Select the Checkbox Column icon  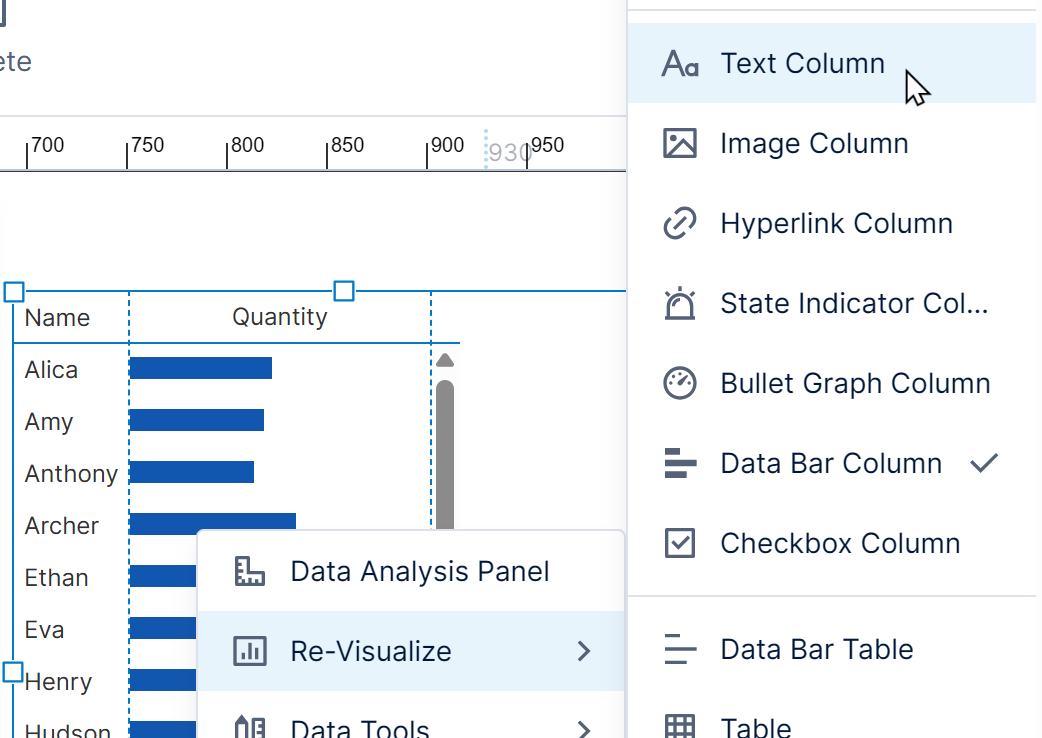681,543
